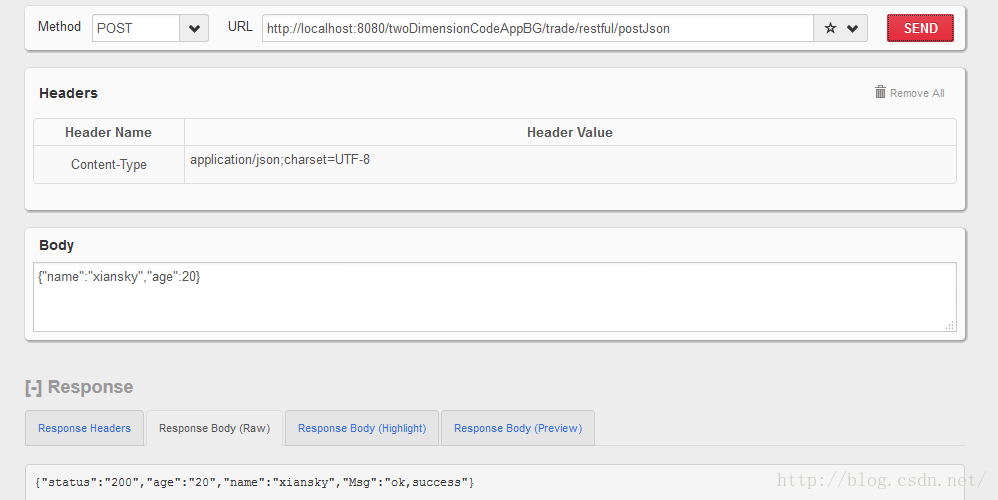Click the Remove All headers link
Image resolution: width=998 pixels, height=500 pixels.
(917, 94)
